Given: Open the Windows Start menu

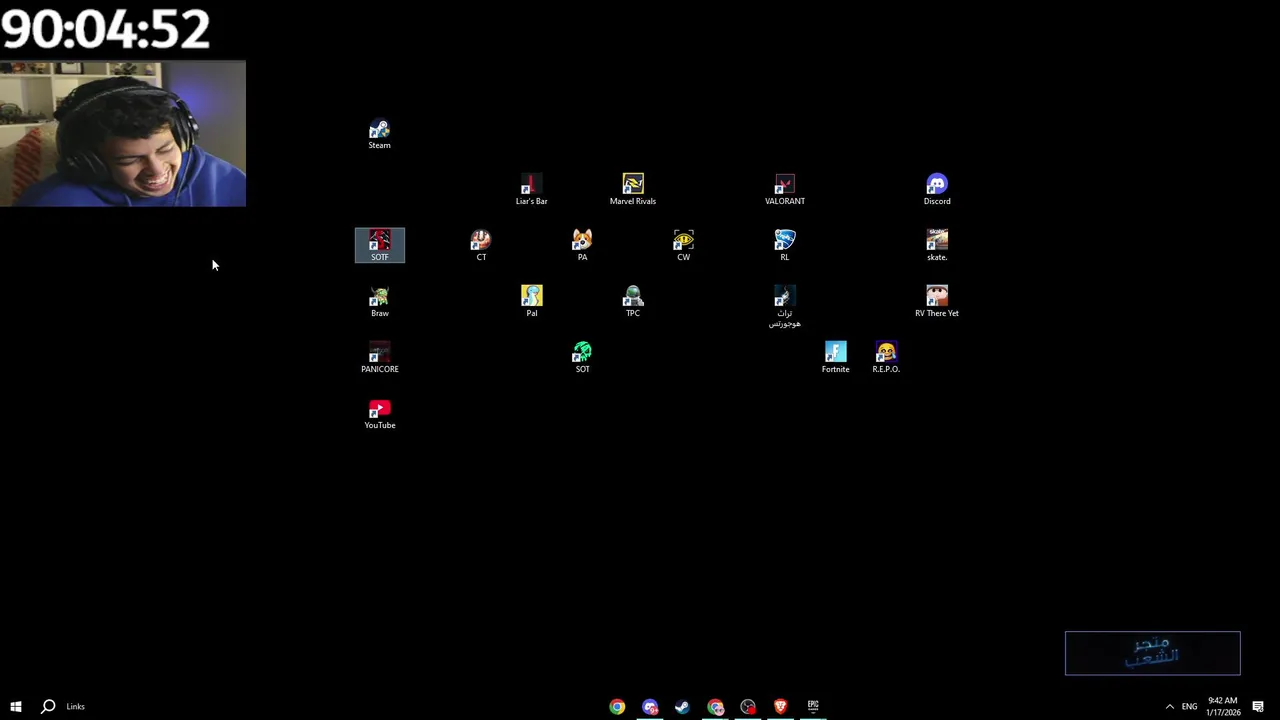Looking at the screenshot, I should click(x=16, y=706).
